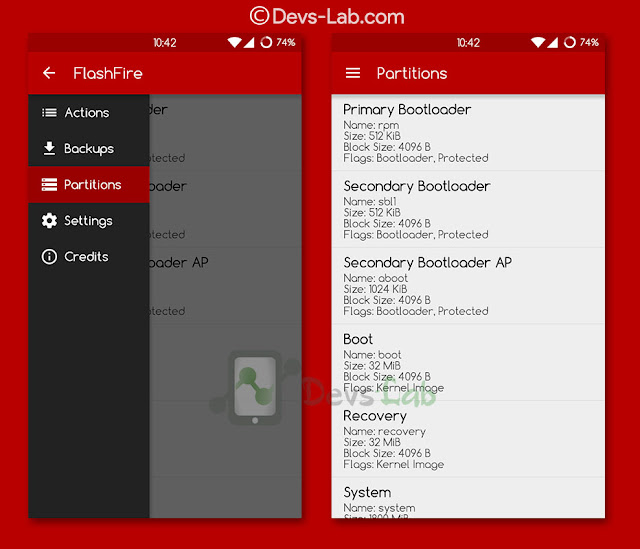The width and height of the screenshot is (640, 549).
Task: Open the hamburger menu beside Partitions title
Action: pos(353,73)
